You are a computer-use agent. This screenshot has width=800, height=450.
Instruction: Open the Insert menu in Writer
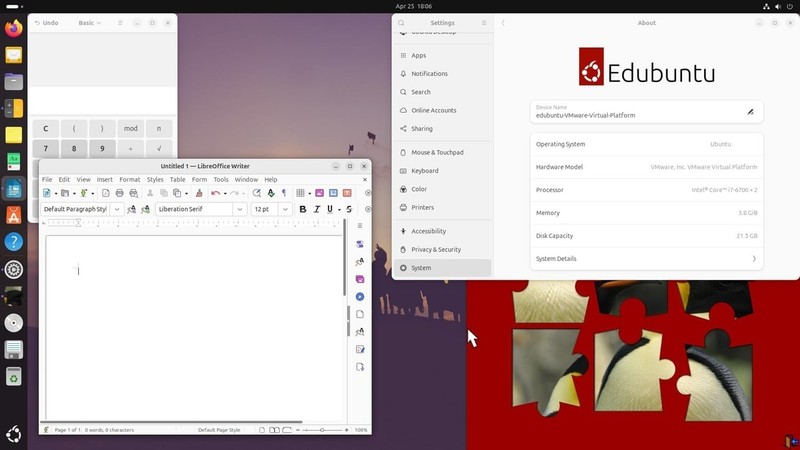[x=105, y=180]
